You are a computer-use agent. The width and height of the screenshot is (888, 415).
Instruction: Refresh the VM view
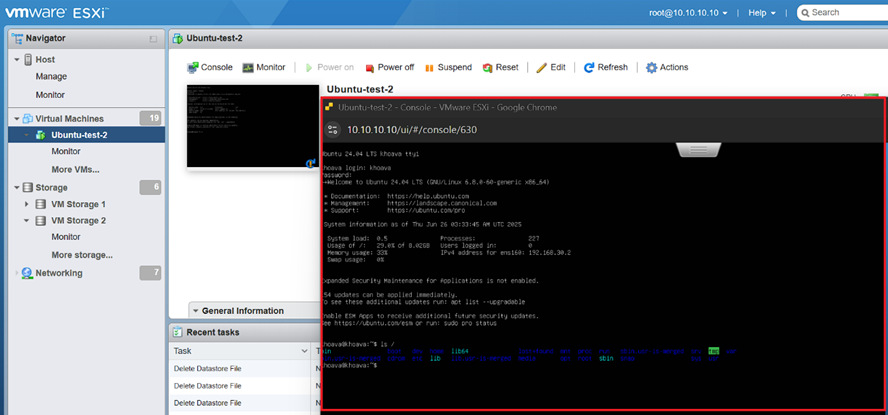pos(605,67)
